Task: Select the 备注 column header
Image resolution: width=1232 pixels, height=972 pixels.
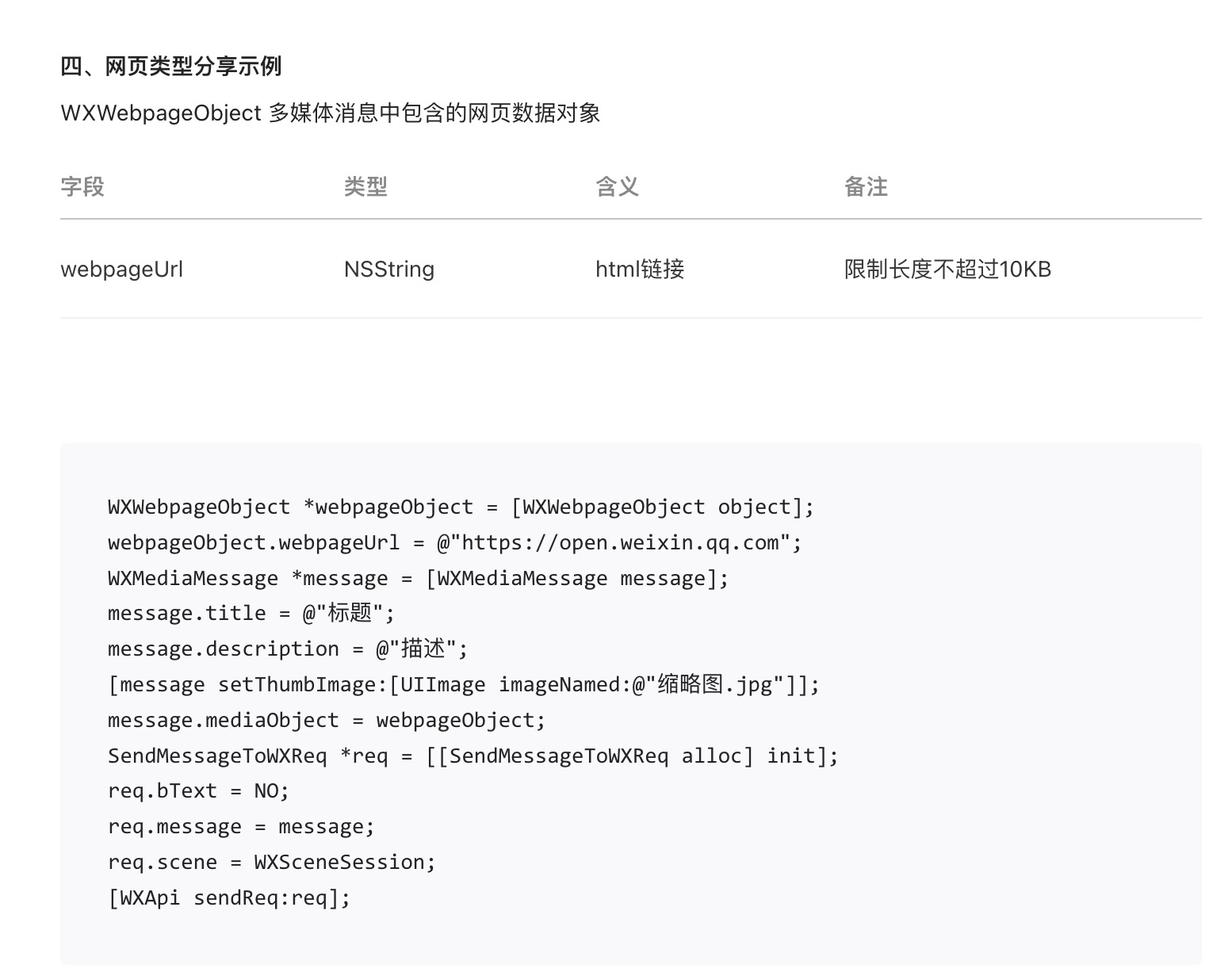Action: pos(866,187)
